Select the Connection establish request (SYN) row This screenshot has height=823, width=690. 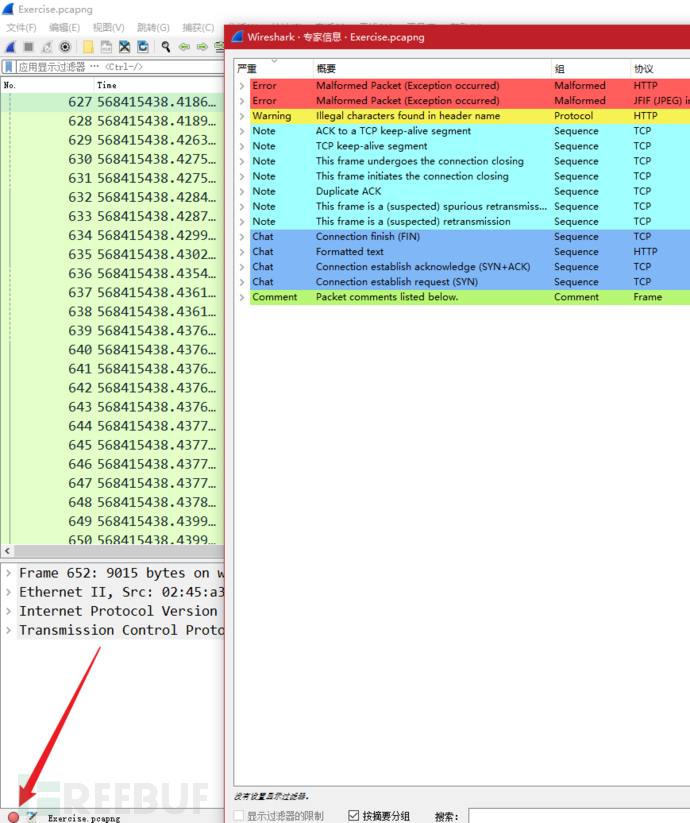click(470, 282)
